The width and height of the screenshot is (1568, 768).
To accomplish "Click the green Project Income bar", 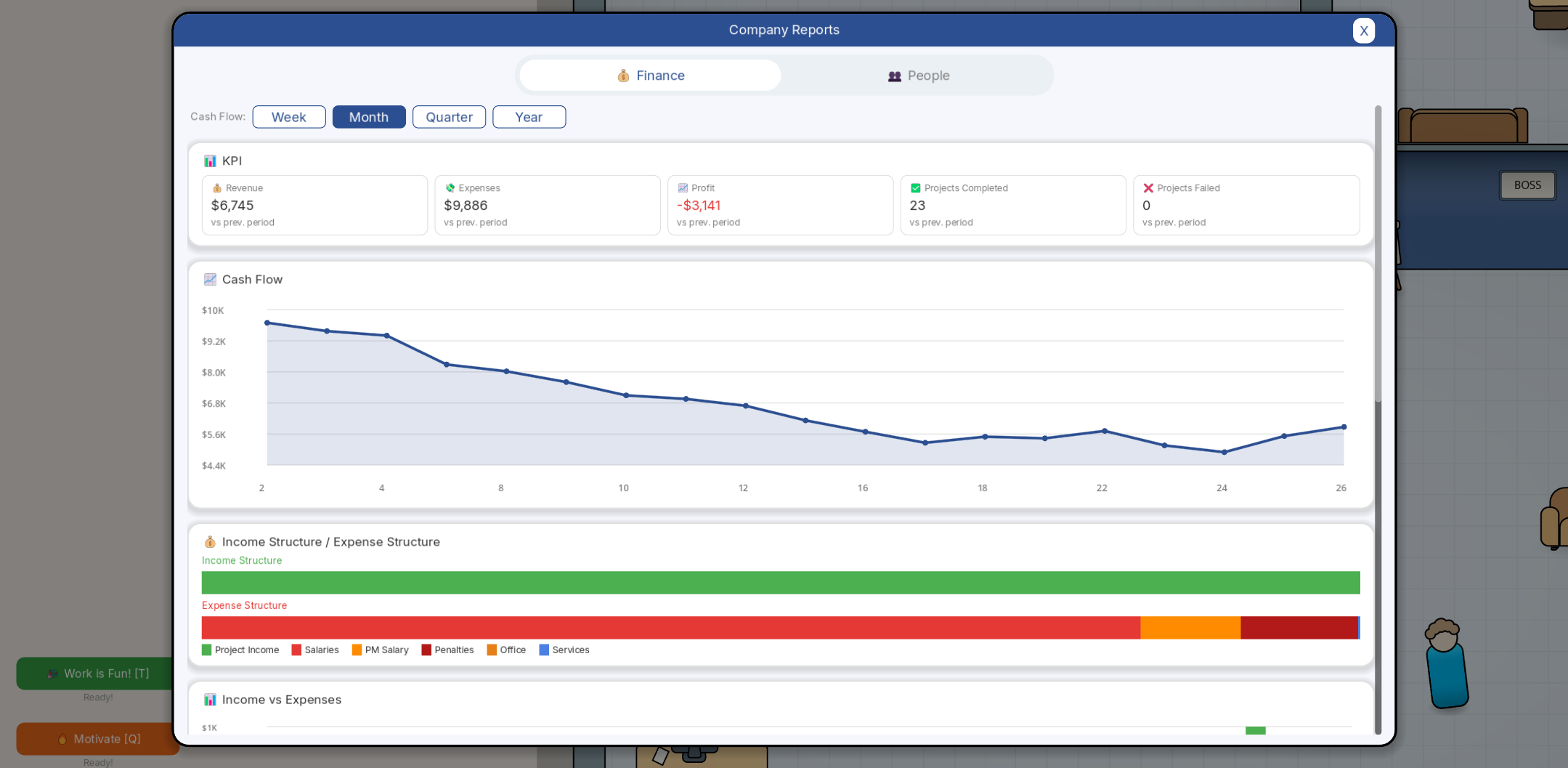I will [x=781, y=583].
